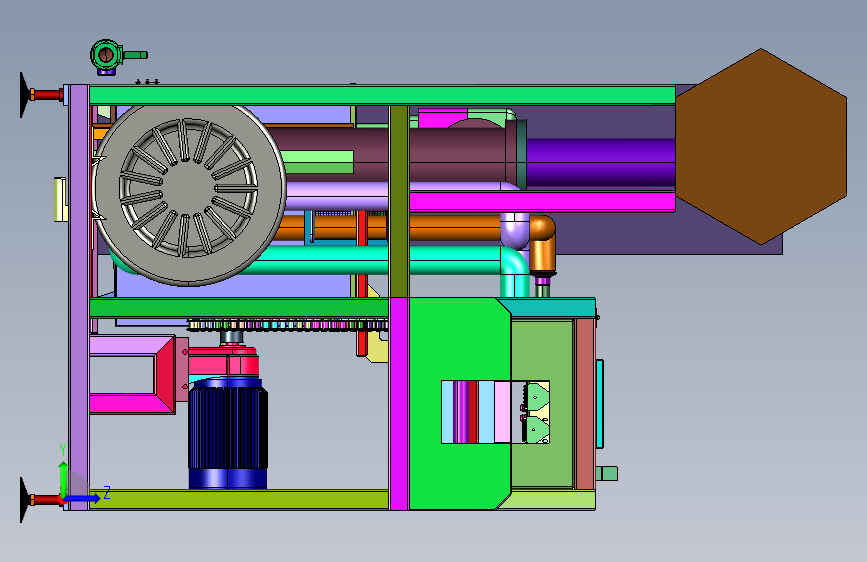This screenshot has height=562, width=867.
Task: Pick the orange horizontal pipe
Action: pos(442,227)
